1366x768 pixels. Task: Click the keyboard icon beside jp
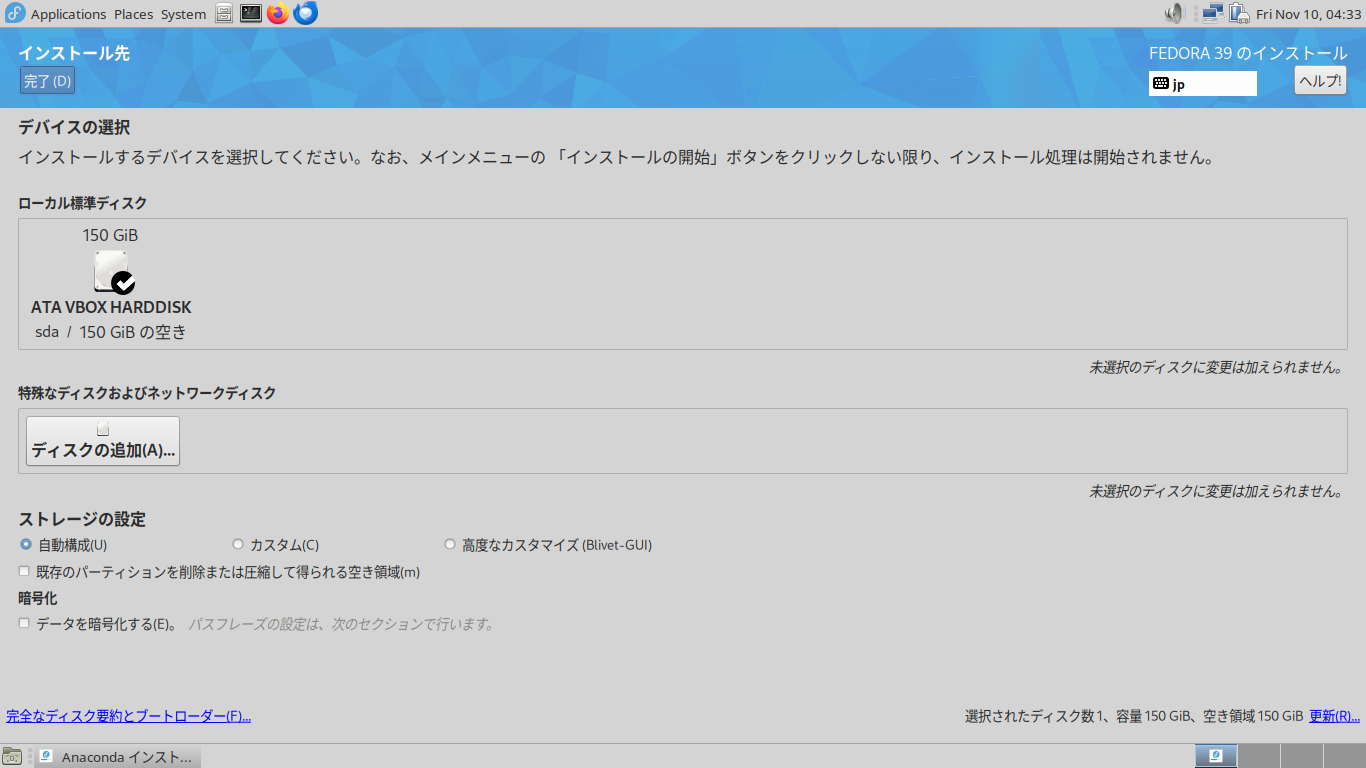[x=1160, y=84]
